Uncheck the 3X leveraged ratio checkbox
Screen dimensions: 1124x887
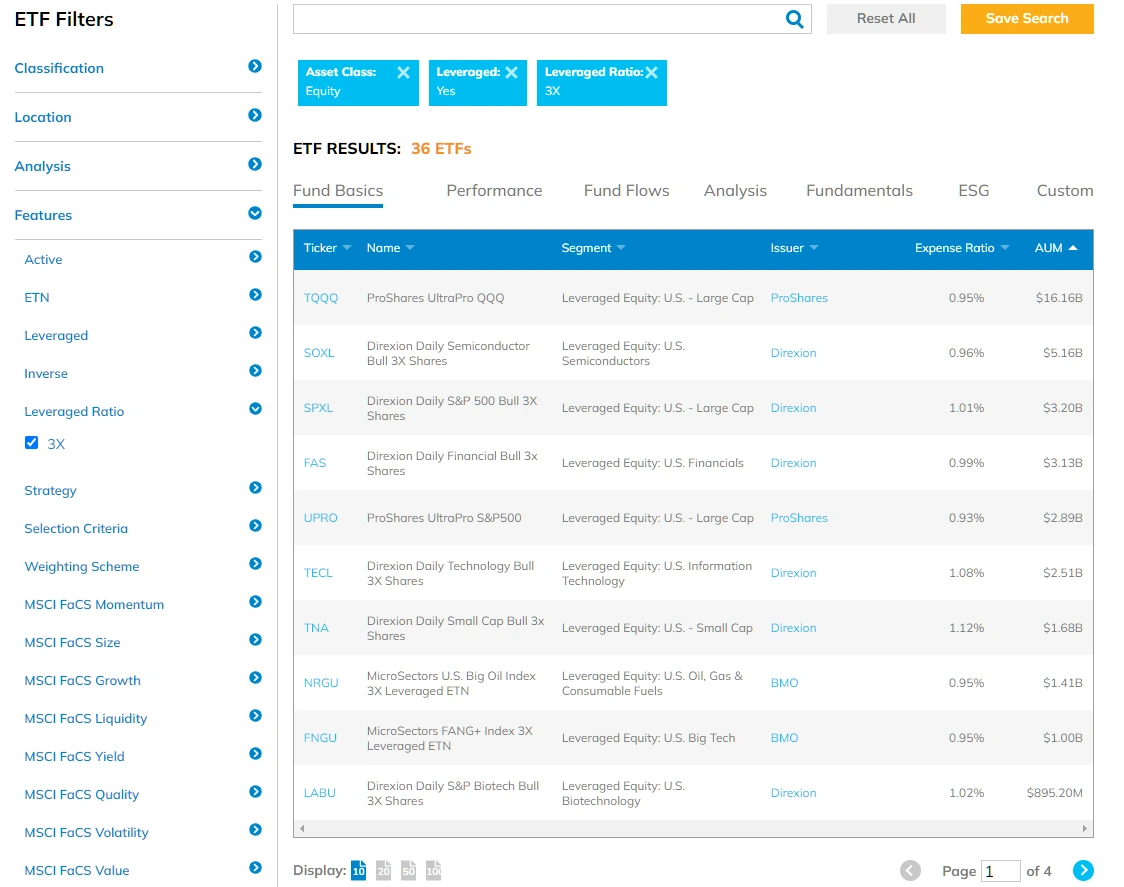[x=32, y=442]
